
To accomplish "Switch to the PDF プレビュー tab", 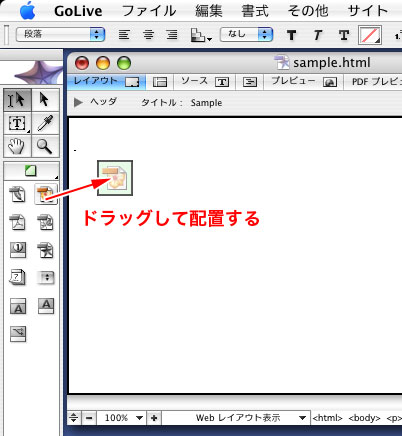I will 373,82.
